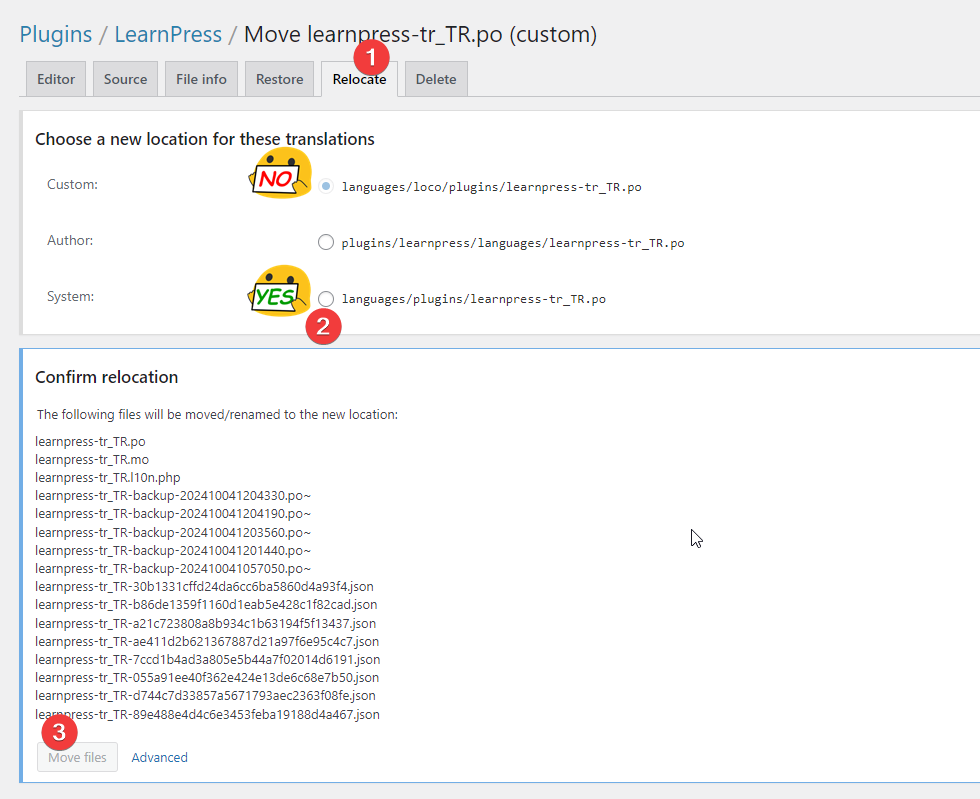The width and height of the screenshot is (980, 799).
Task: Click the backup-202410041204330.po~ file entry
Action: (173, 496)
